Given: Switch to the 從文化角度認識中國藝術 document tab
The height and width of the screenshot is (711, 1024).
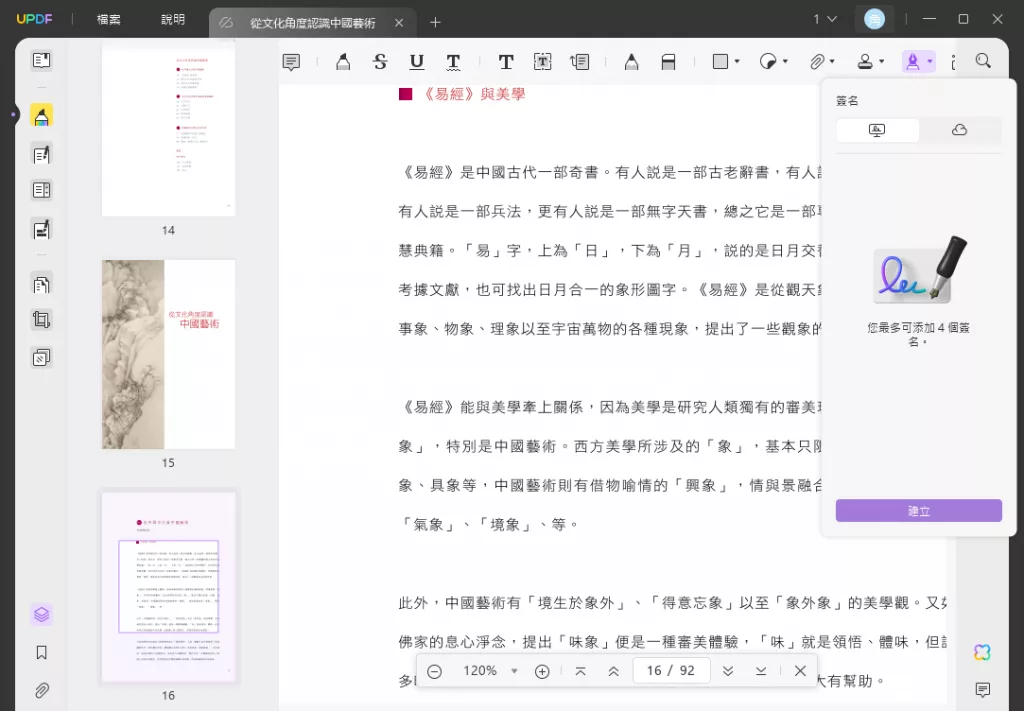Looking at the screenshot, I should [x=313, y=23].
